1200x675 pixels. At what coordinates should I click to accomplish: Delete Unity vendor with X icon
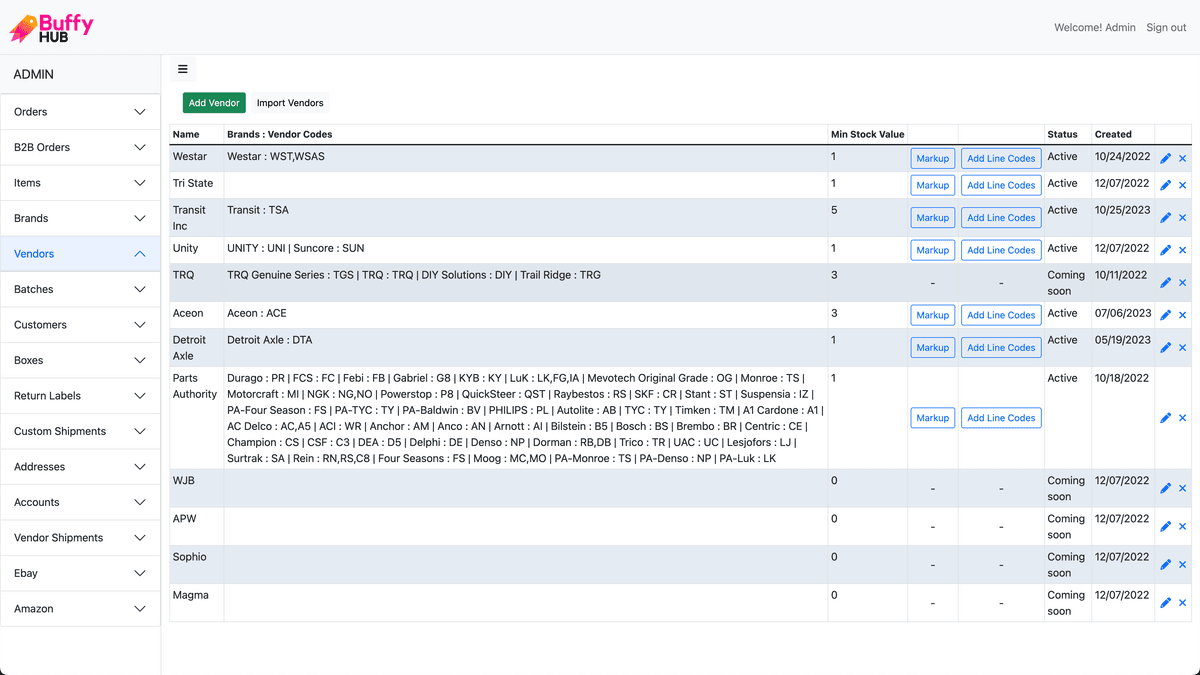1182,250
